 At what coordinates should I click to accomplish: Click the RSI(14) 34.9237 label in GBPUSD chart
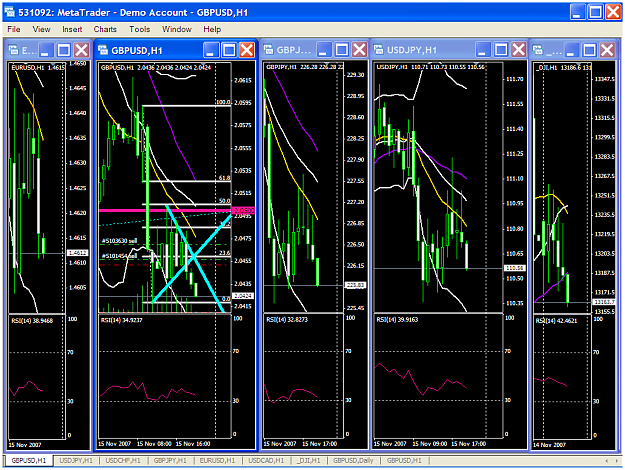pyautogui.click(x=122, y=320)
